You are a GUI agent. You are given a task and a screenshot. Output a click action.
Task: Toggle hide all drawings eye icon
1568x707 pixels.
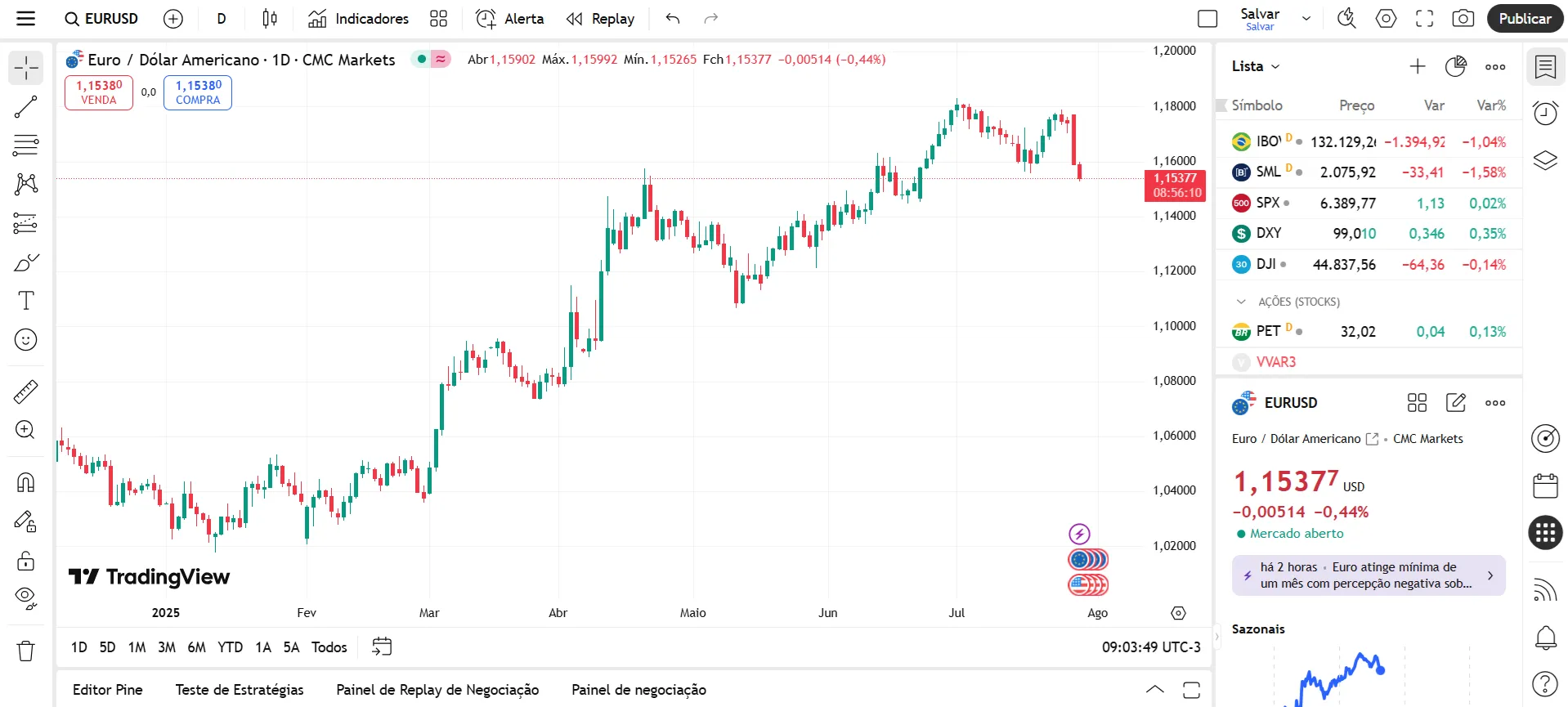(x=26, y=598)
